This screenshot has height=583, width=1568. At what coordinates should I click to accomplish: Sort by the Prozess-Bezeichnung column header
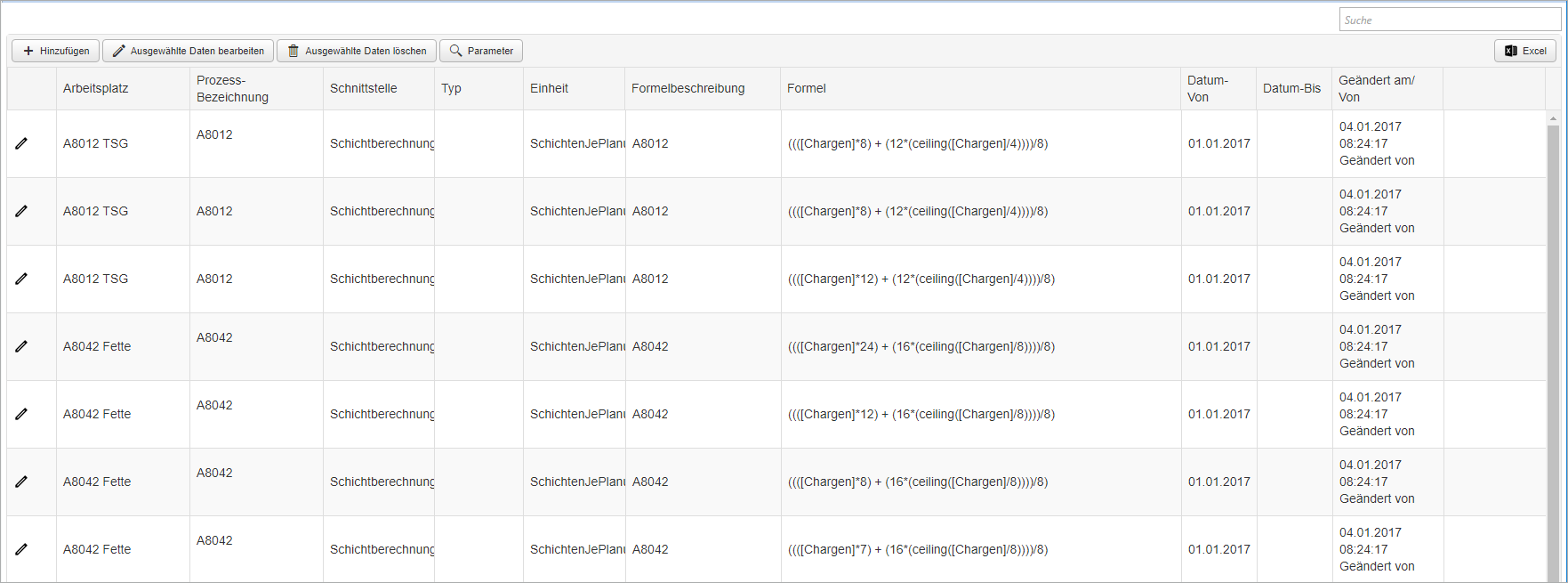[x=256, y=88]
